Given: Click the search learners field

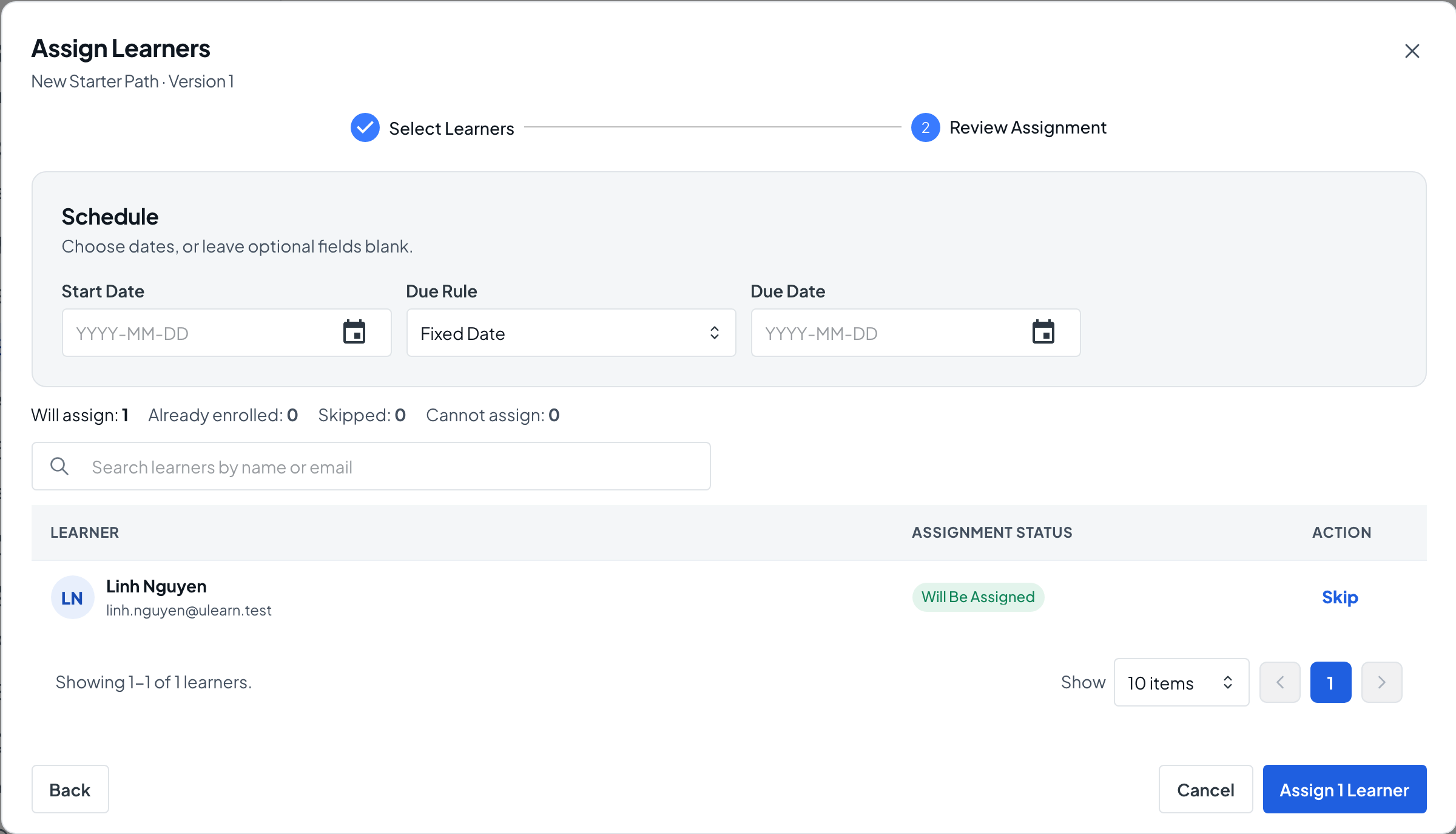Looking at the screenshot, I should 371,466.
